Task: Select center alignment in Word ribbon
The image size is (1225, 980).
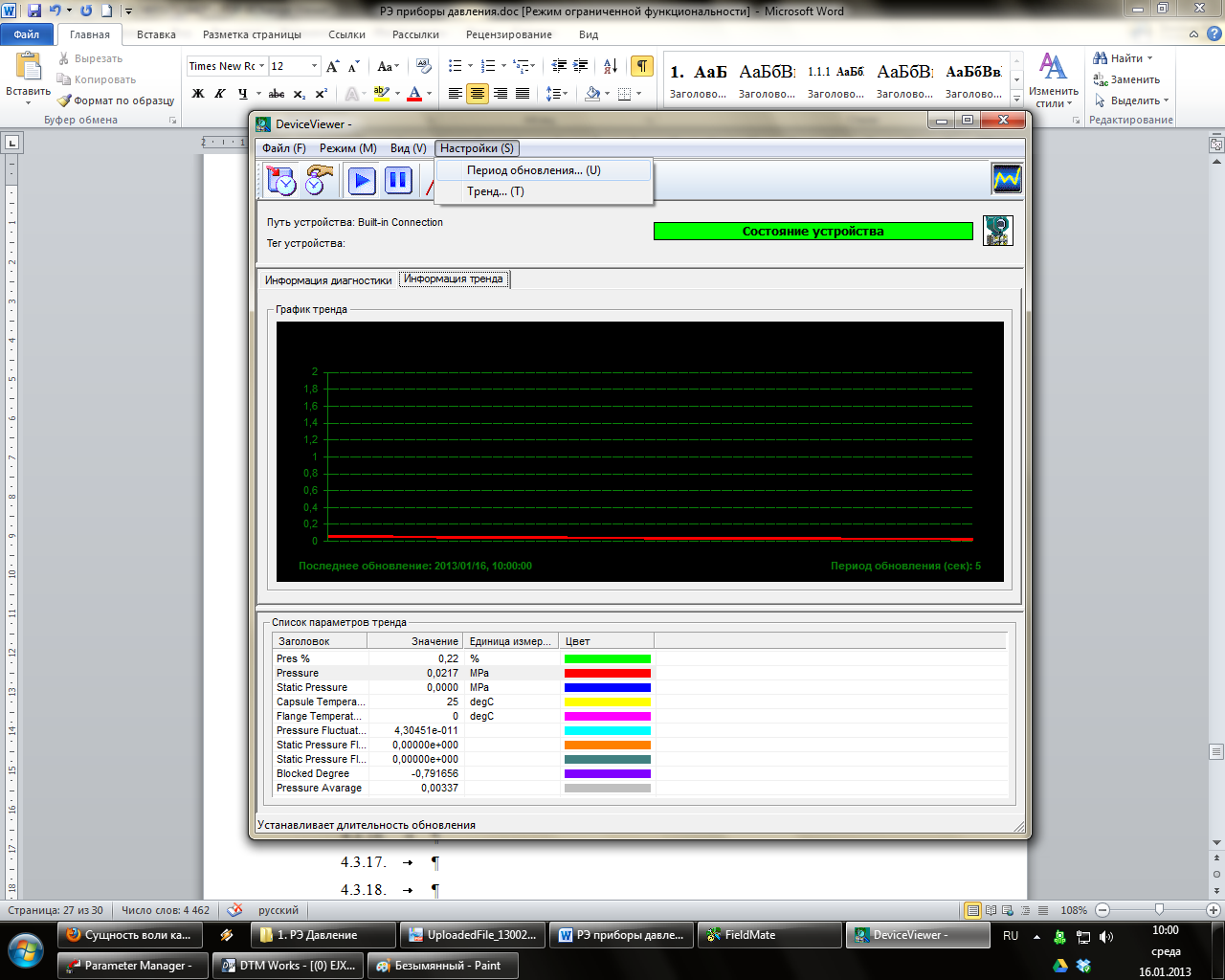Action: pyautogui.click(x=478, y=94)
